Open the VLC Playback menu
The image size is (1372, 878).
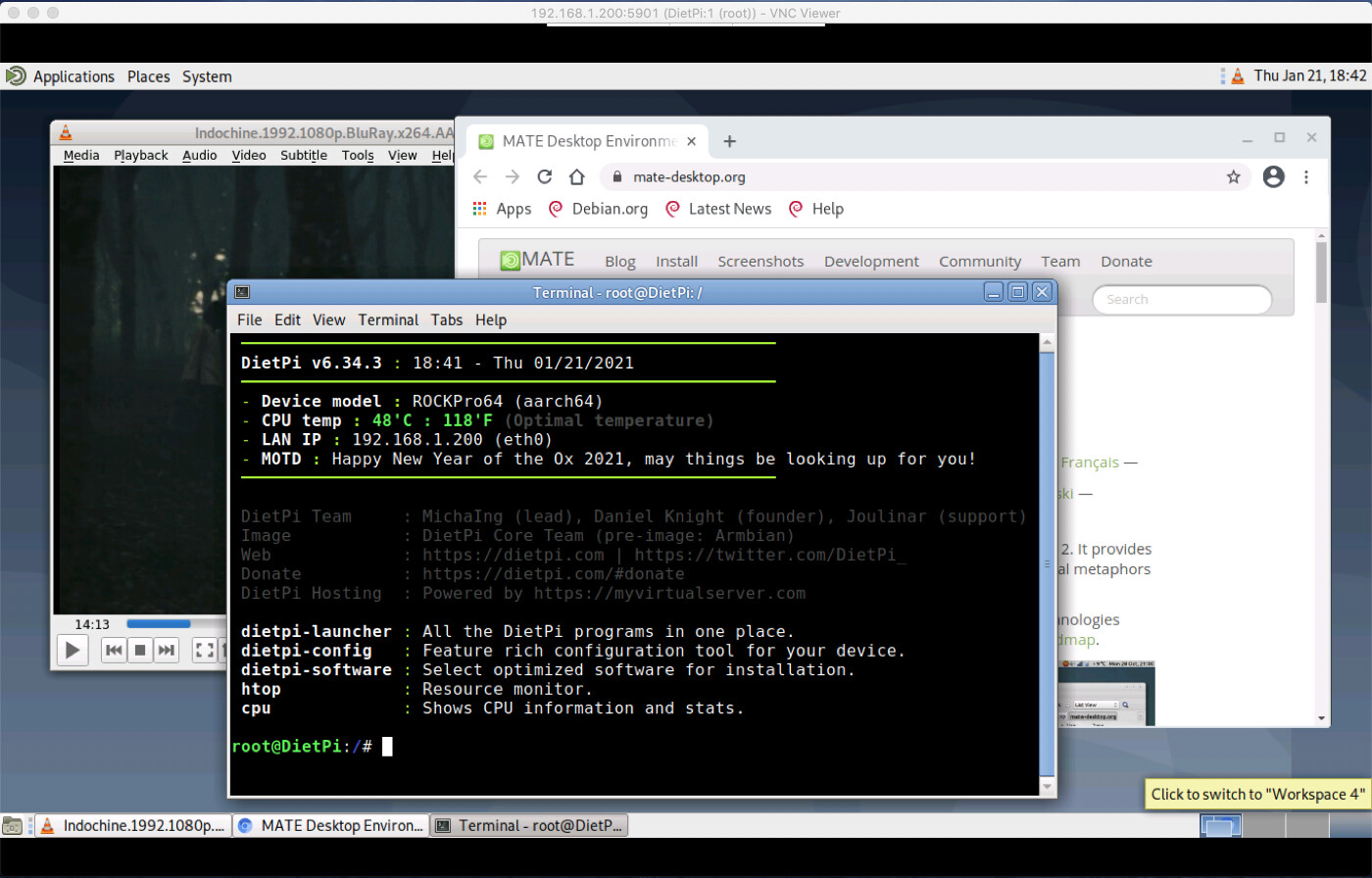(141, 155)
